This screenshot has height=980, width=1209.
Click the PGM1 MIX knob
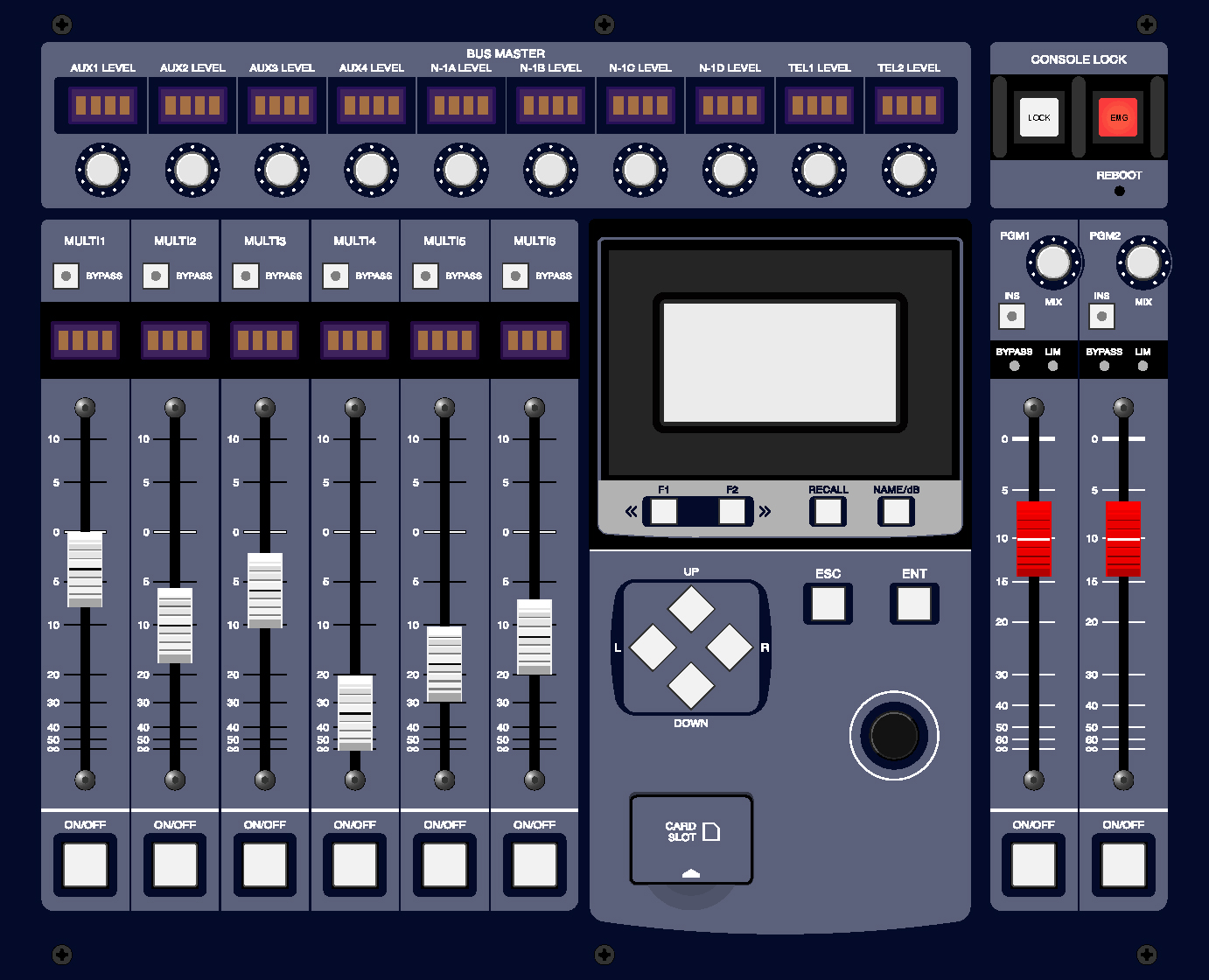(1053, 262)
